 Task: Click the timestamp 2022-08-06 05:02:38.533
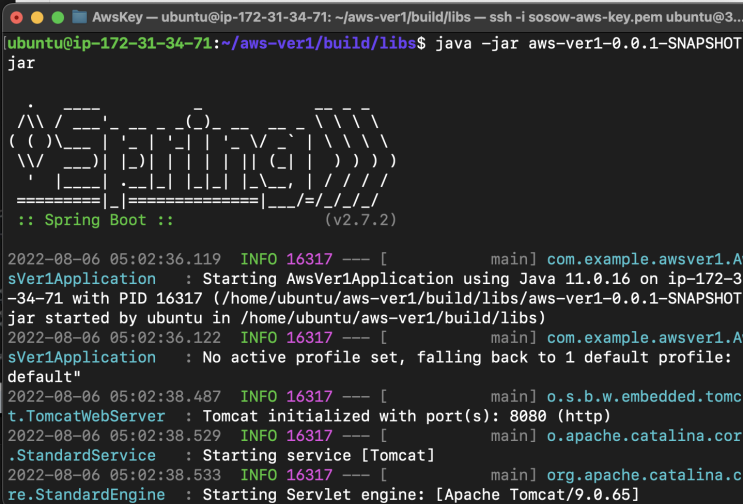[x=114, y=475]
